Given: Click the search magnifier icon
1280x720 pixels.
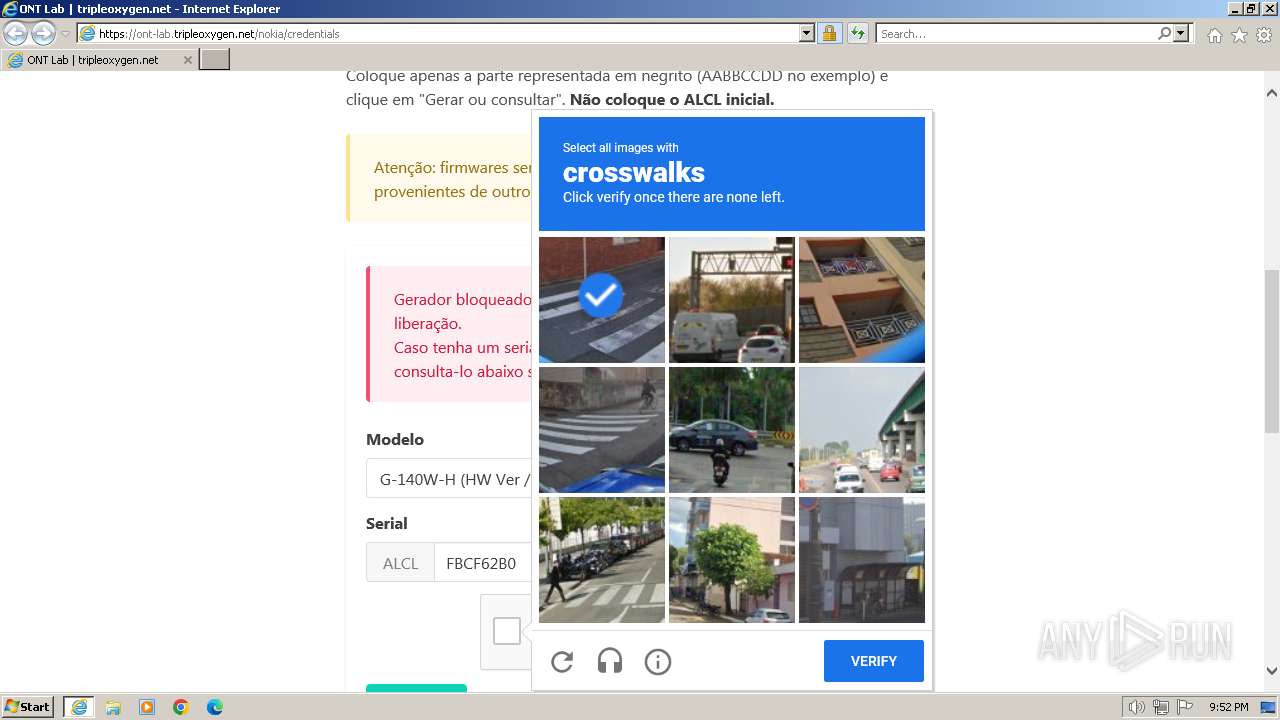Looking at the screenshot, I should [1164, 33].
